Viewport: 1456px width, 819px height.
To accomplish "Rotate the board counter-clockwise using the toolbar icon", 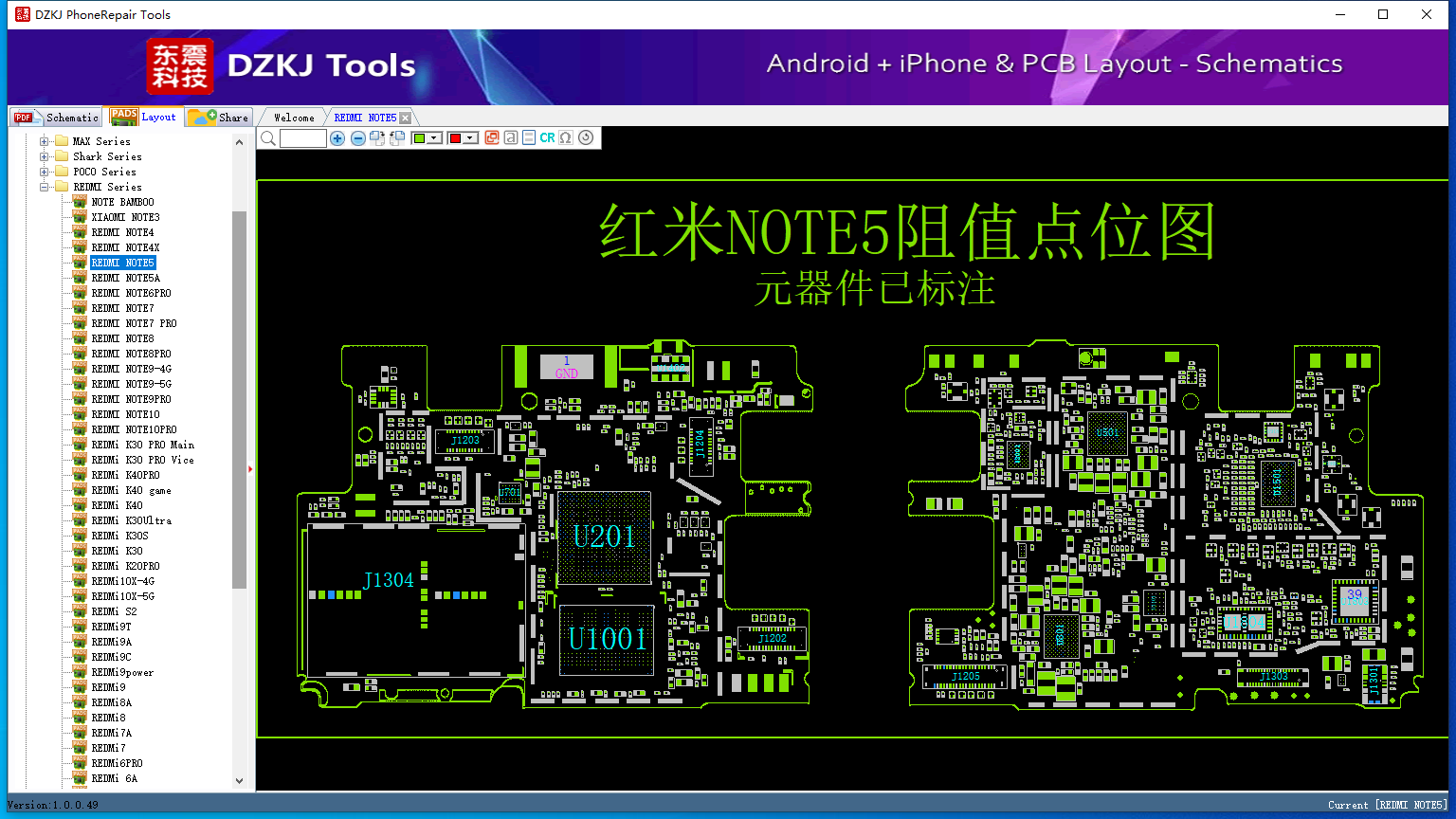I will point(397,138).
